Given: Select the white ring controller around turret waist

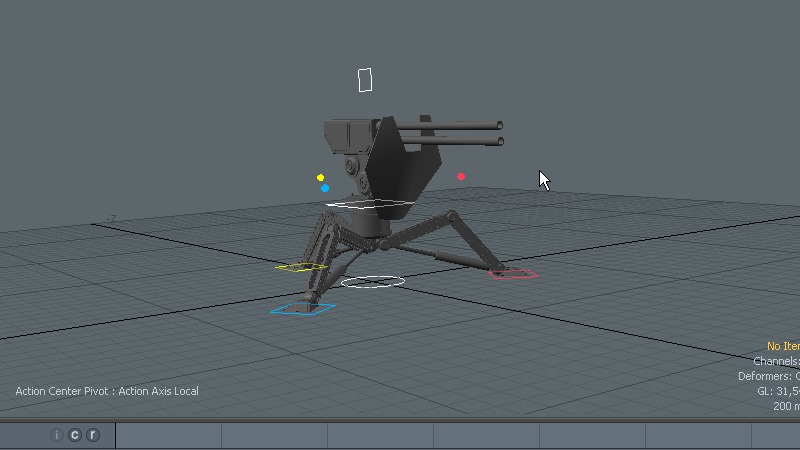Looking at the screenshot, I should 370,204.
